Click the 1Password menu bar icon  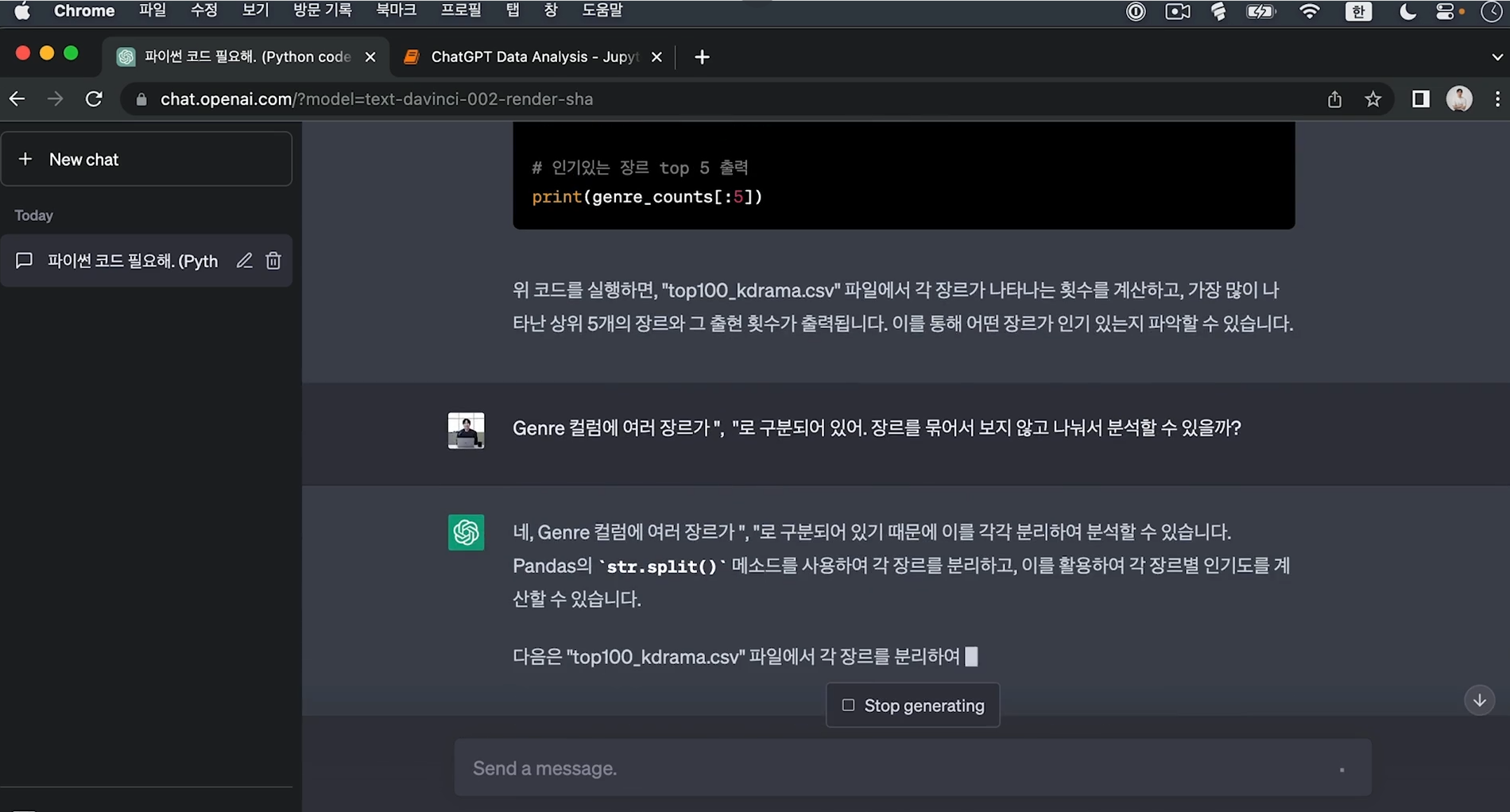(x=1136, y=11)
